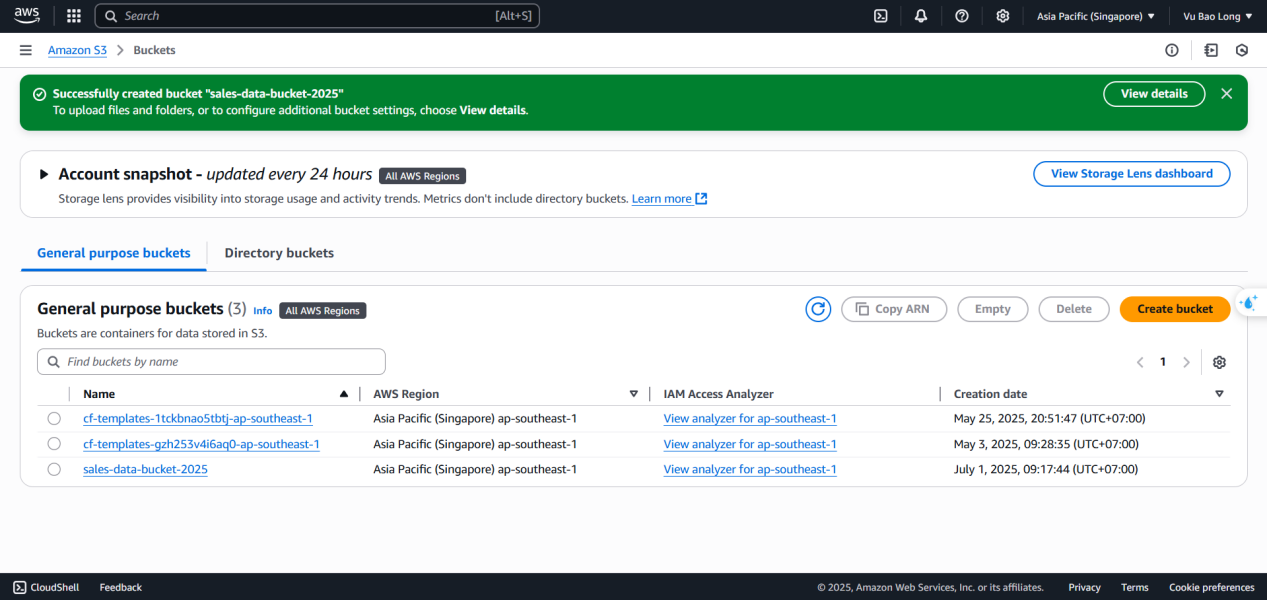The height and width of the screenshot is (600, 1267).
Task: Open the Vu Bao Long account dropdown
Action: [1217, 16]
